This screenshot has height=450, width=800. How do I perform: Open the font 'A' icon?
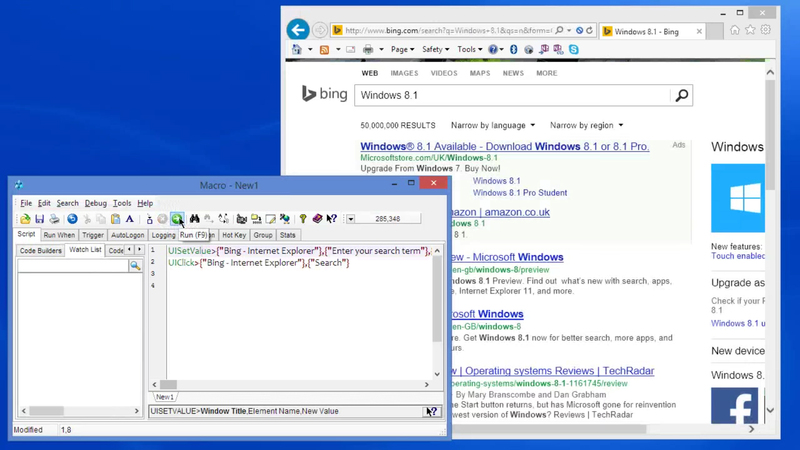tap(130, 219)
